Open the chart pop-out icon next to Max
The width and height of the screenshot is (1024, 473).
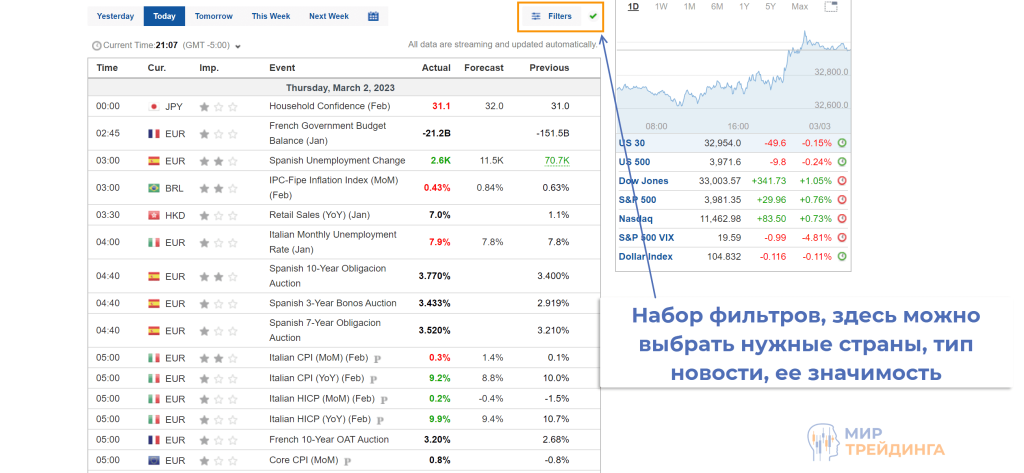coord(831,7)
